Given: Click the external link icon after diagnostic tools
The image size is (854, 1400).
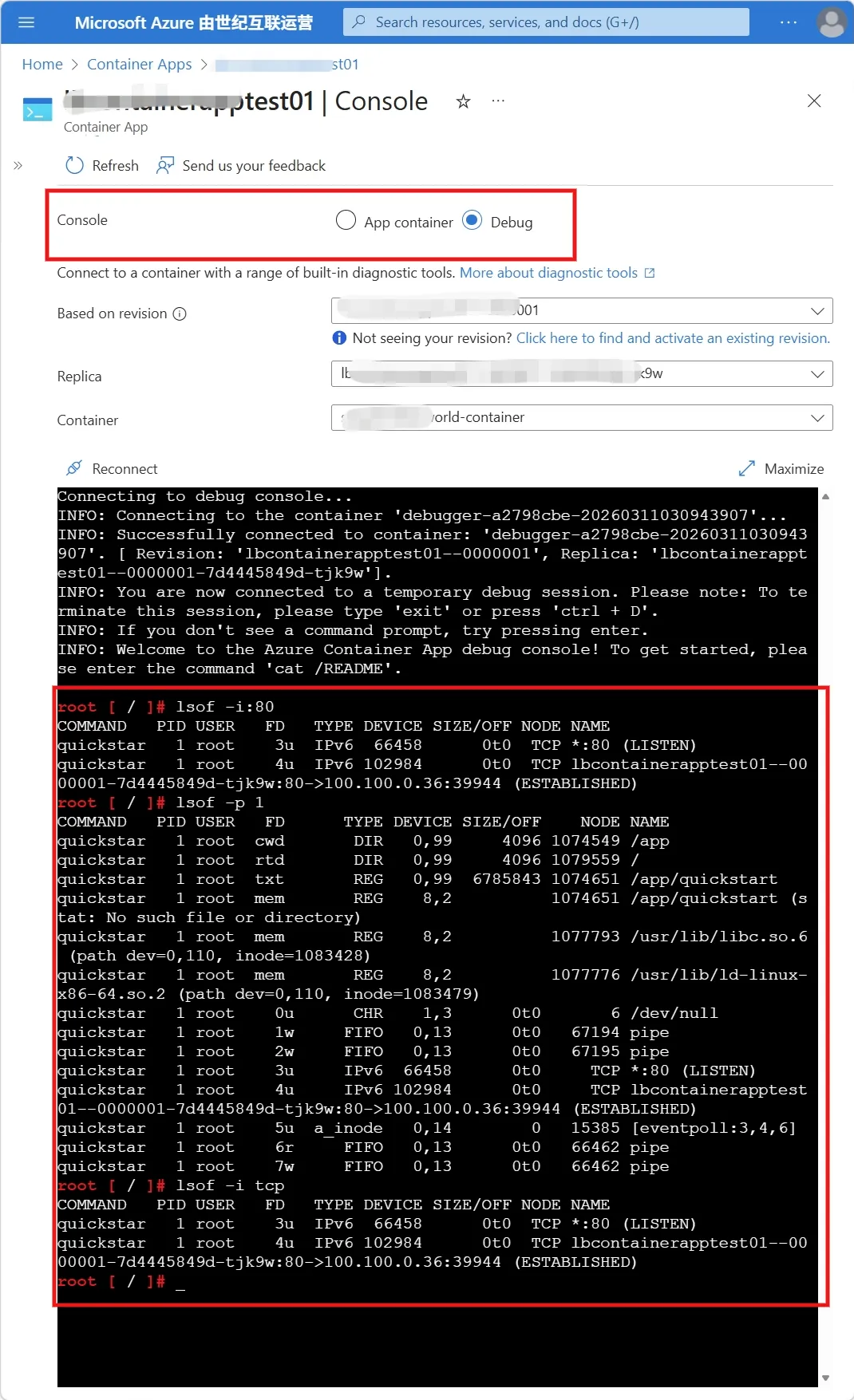Looking at the screenshot, I should point(650,273).
